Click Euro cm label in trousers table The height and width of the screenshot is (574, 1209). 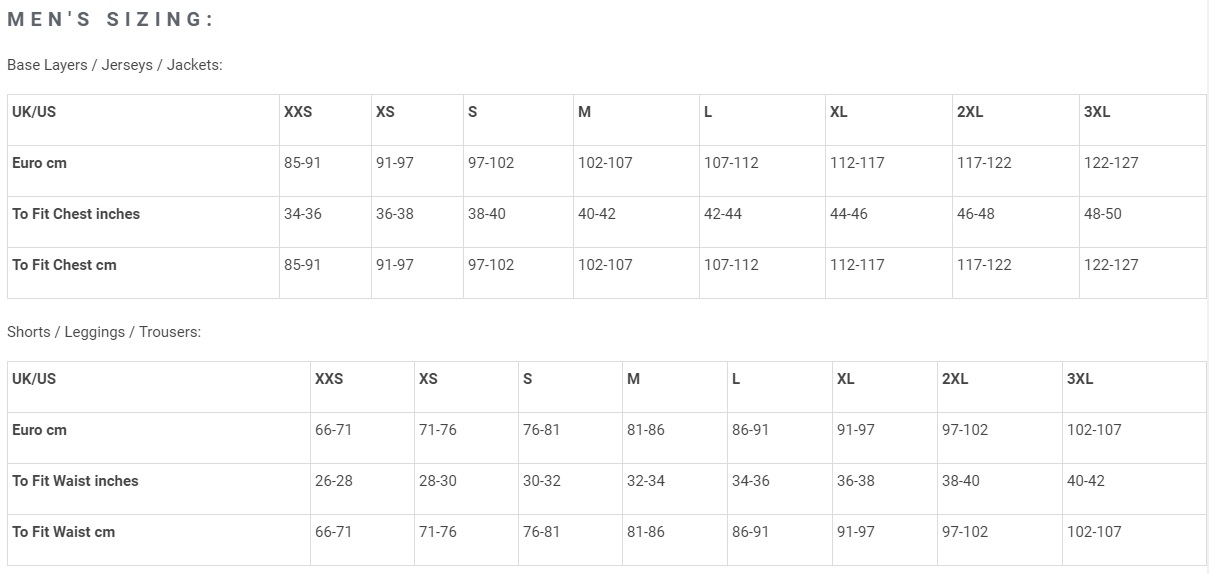(x=39, y=430)
